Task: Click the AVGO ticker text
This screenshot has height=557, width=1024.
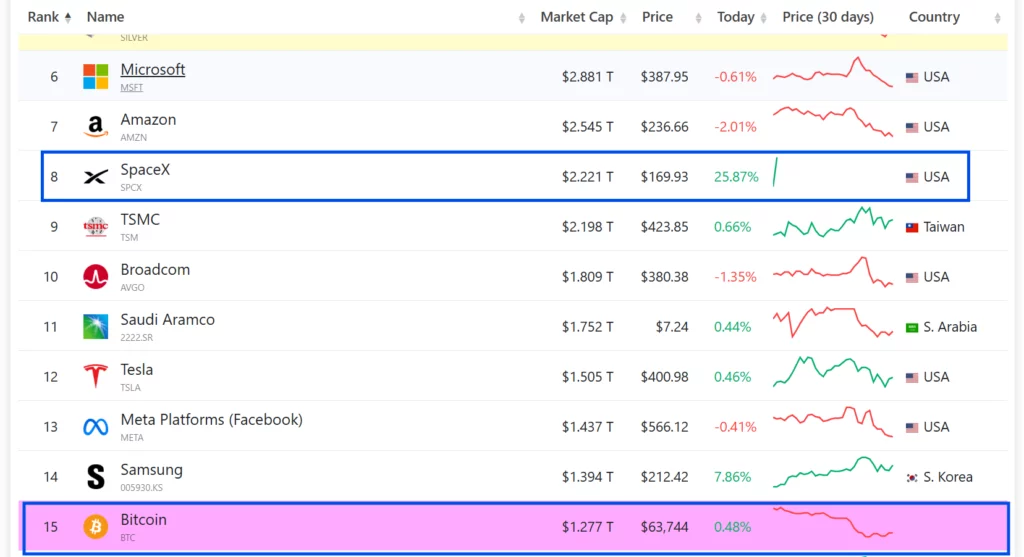Action: point(133,287)
